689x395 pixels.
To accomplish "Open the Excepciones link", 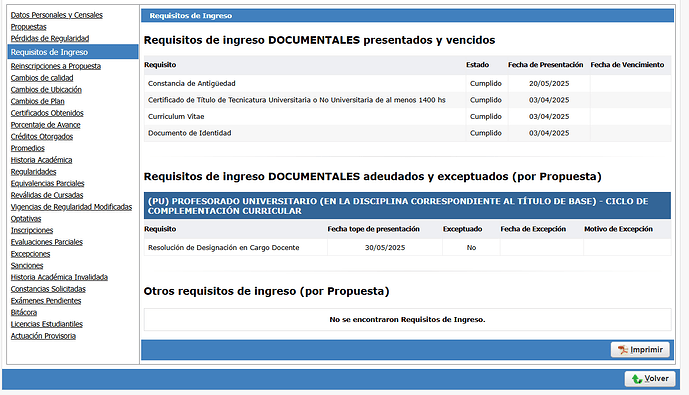I will pyautogui.click(x=30, y=254).
